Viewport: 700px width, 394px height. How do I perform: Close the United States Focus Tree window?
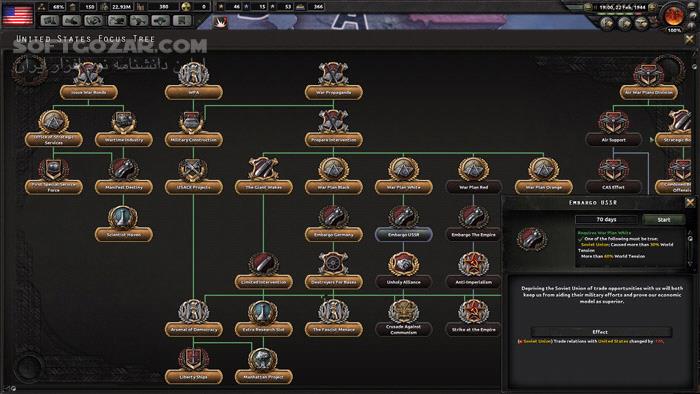tap(690, 39)
